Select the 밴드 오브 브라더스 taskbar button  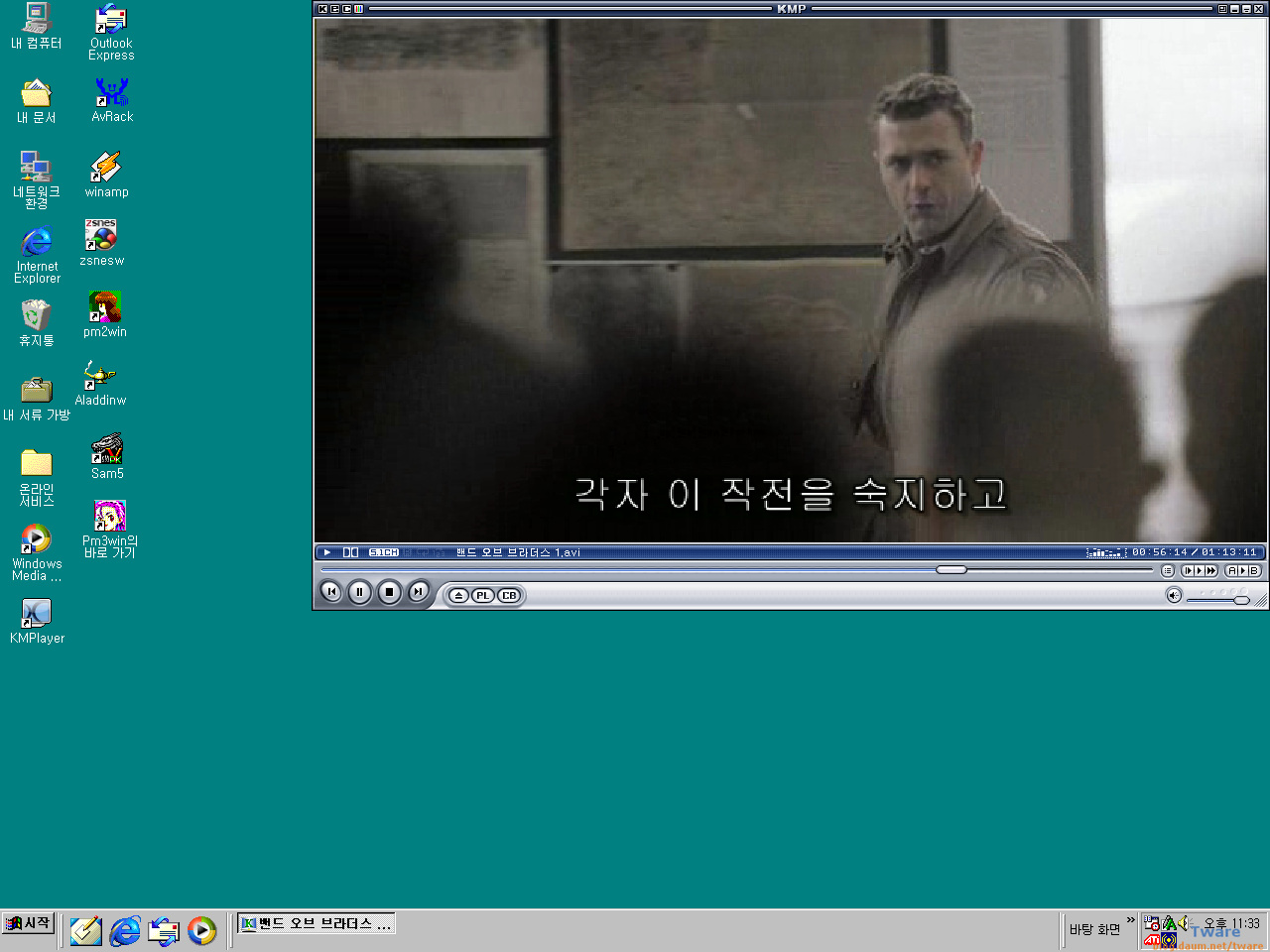coord(317,923)
